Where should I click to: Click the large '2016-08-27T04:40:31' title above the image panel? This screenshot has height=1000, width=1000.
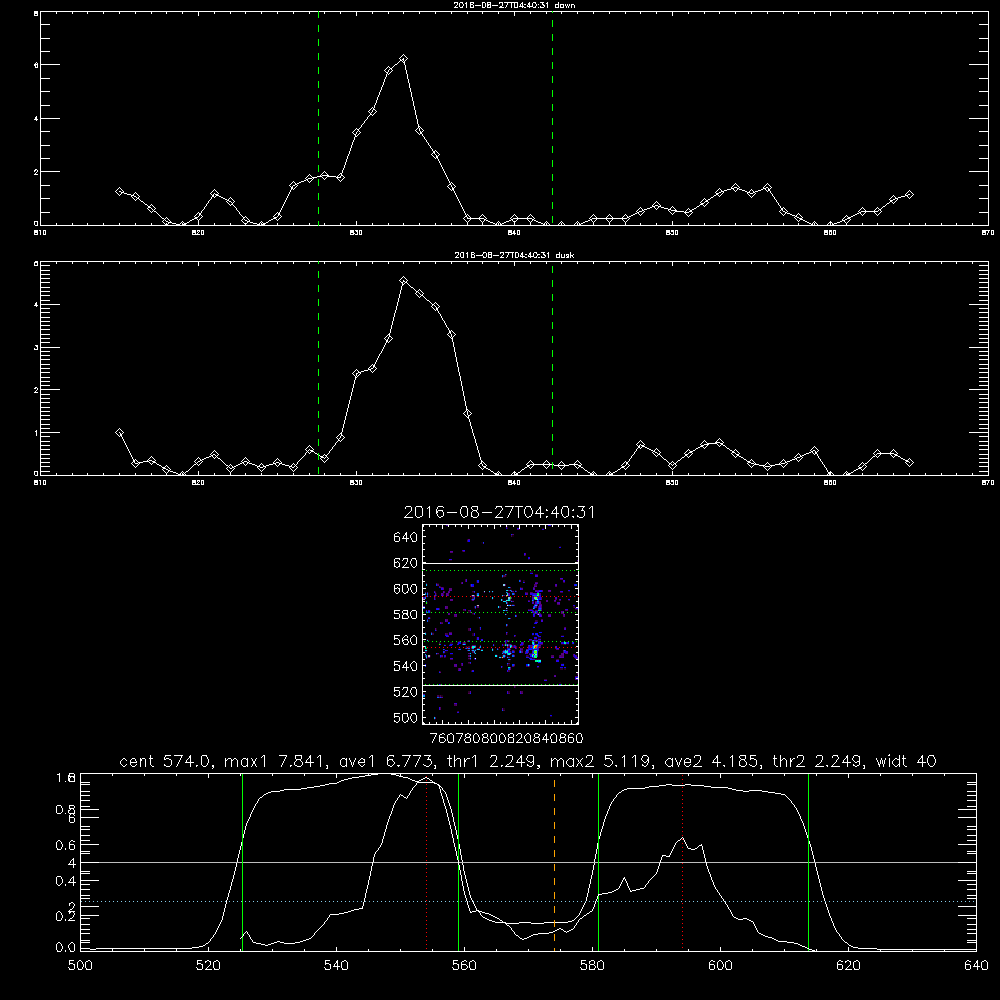[499, 512]
